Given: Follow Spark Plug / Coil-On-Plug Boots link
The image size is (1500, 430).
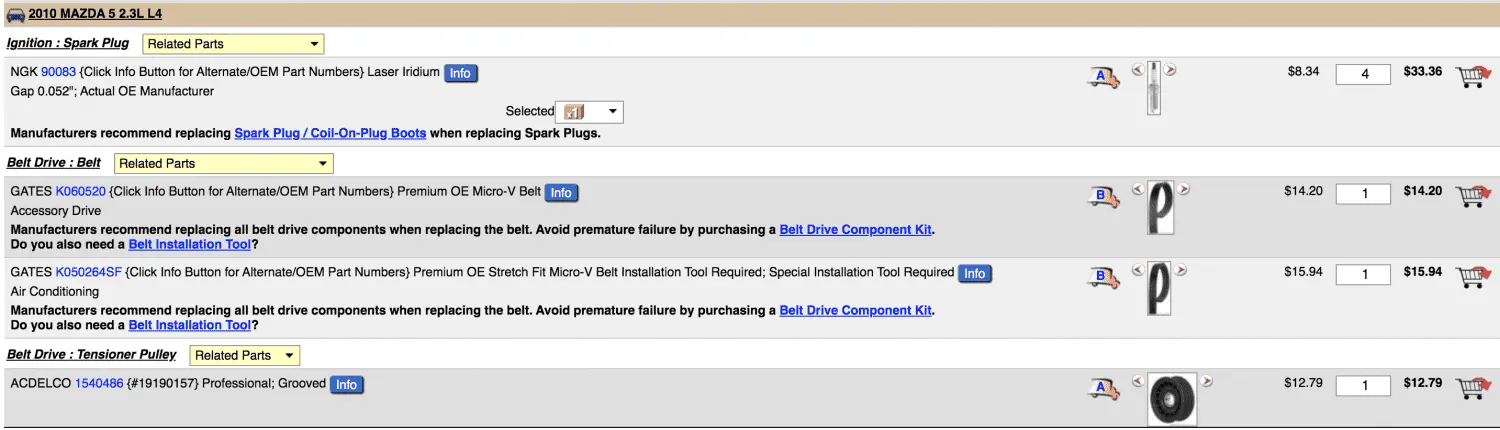Looking at the screenshot, I should point(330,133).
